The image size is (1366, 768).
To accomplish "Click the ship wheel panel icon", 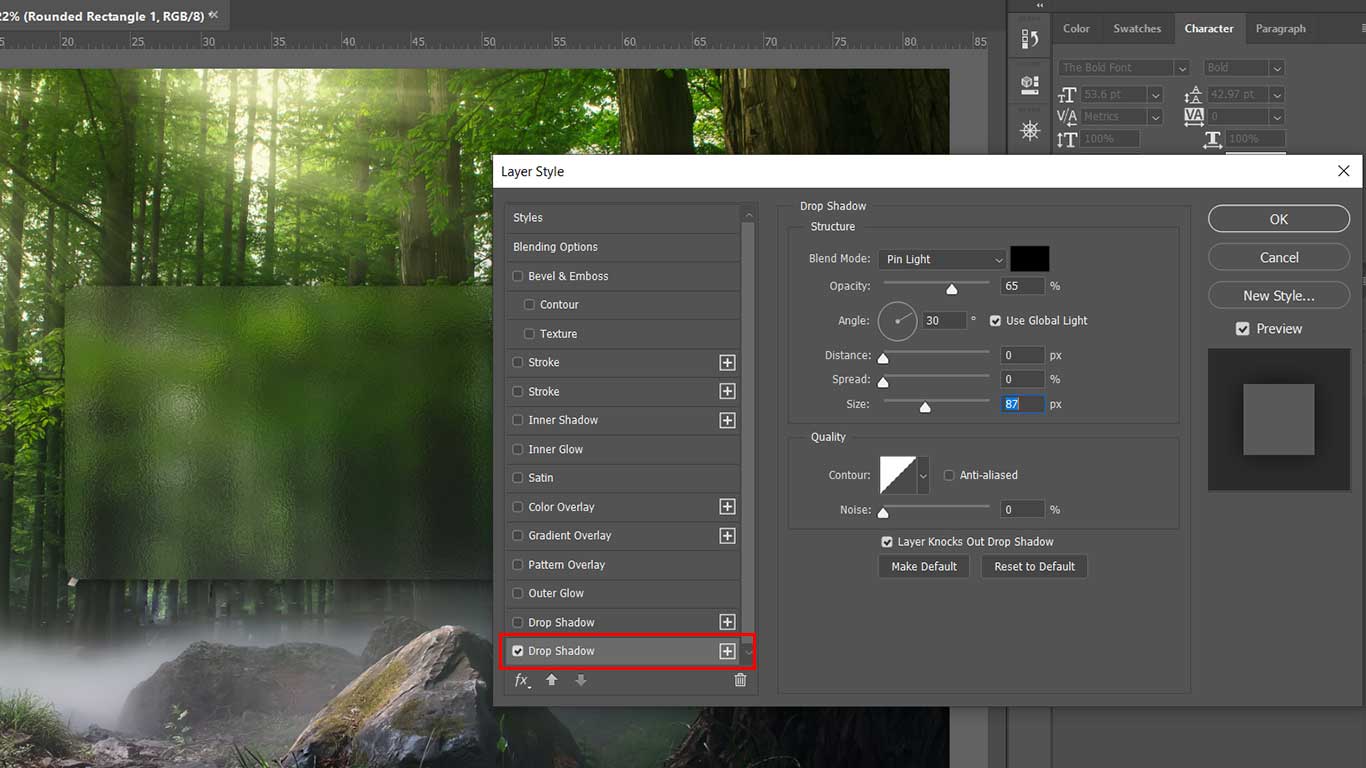I will point(1029,131).
